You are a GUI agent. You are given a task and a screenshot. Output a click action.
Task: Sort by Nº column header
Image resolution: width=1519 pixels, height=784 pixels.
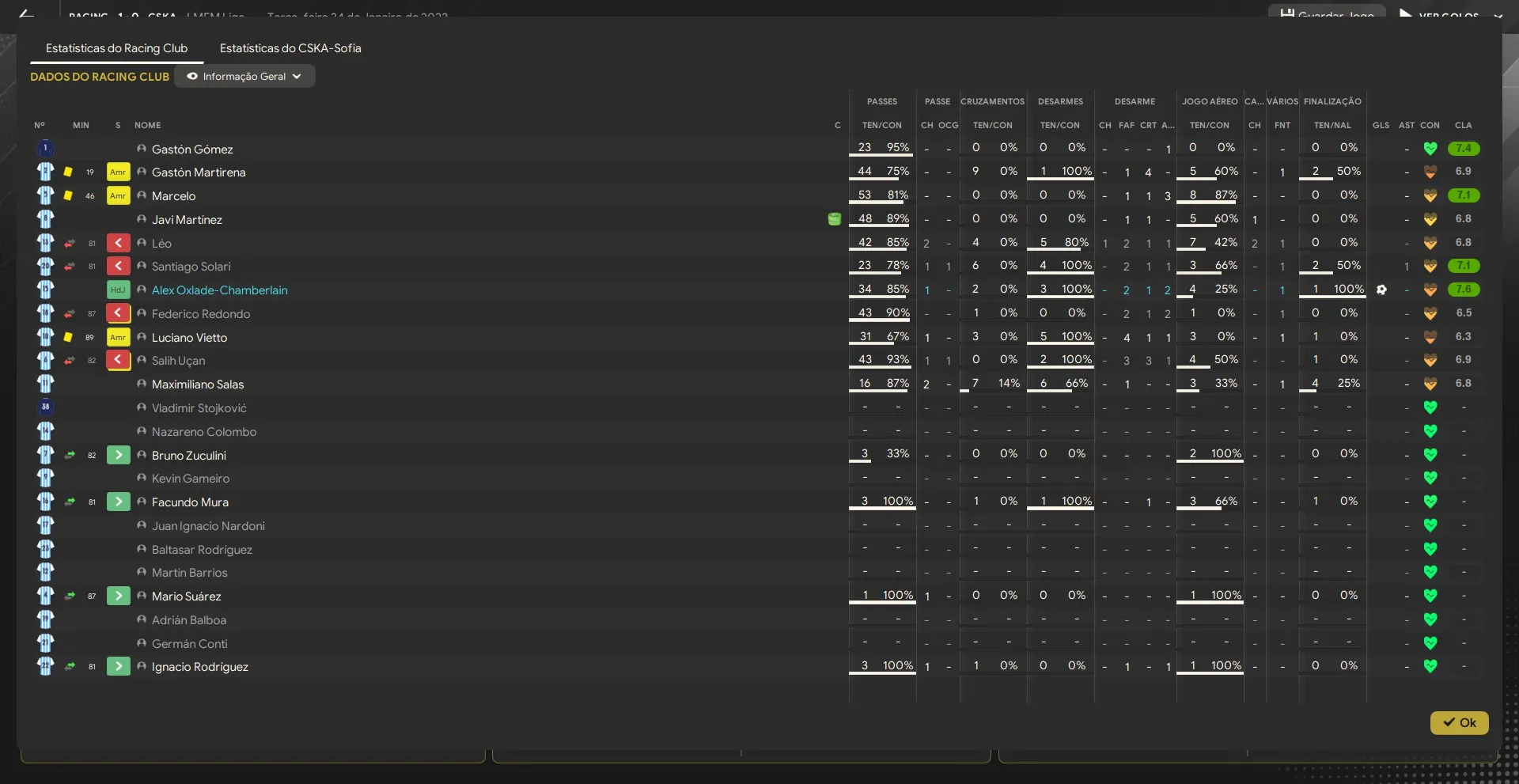[40, 125]
